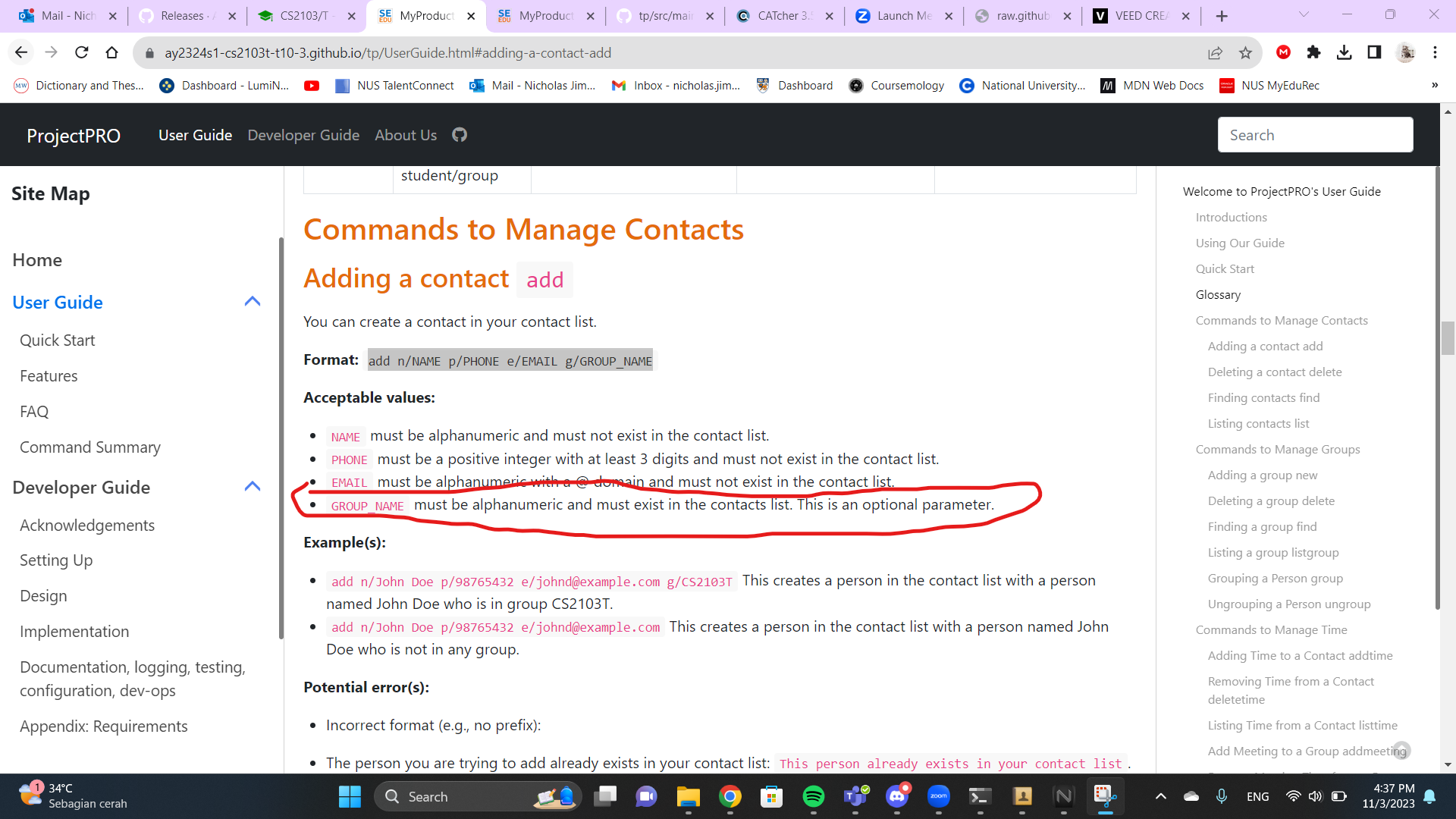Open the Chrome downloads icon

point(1344,52)
